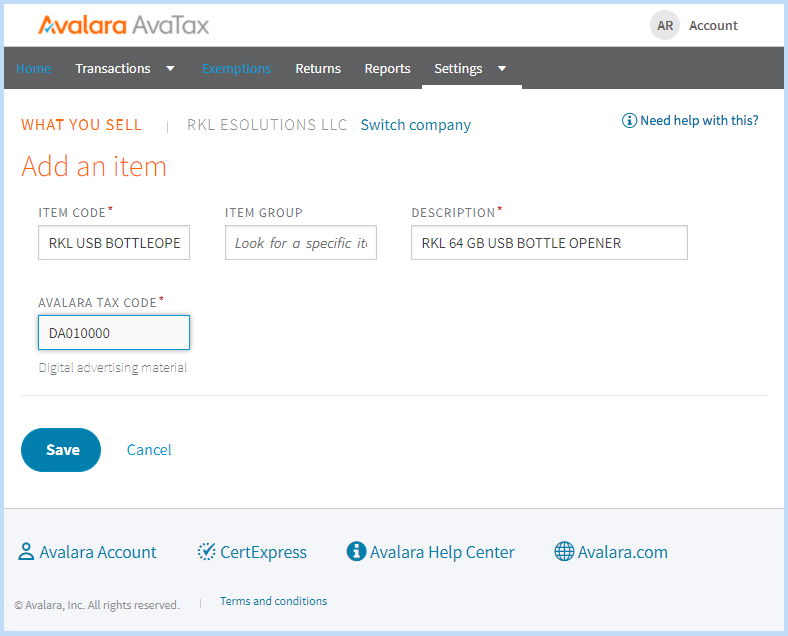
Task: Expand the Transactions dropdown arrow
Action: point(170,69)
